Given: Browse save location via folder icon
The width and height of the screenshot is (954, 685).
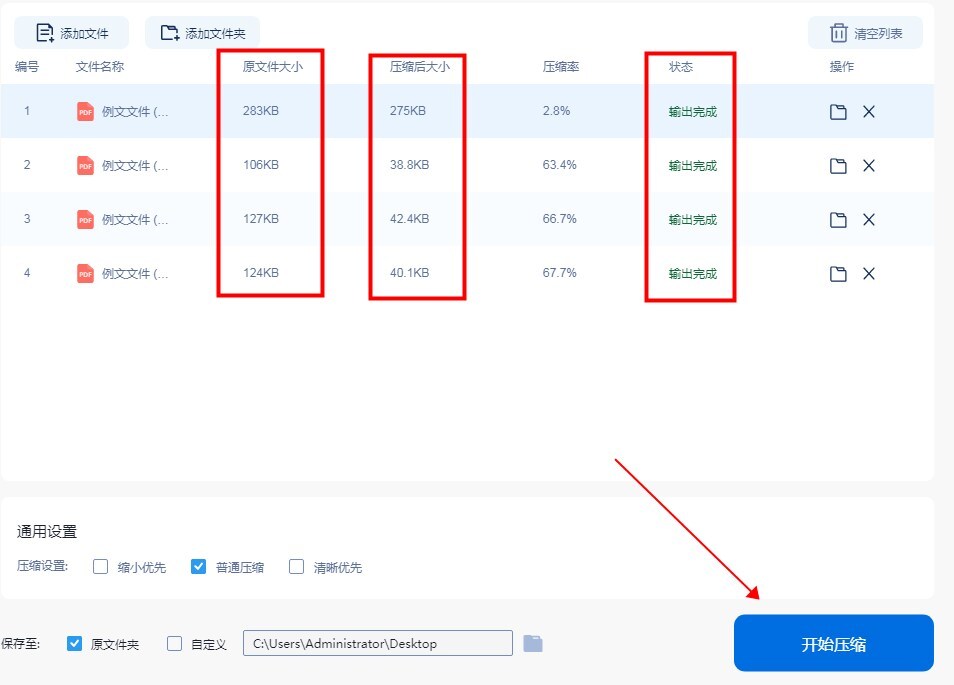Looking at the screenshot, I should (x=533, y=644).
